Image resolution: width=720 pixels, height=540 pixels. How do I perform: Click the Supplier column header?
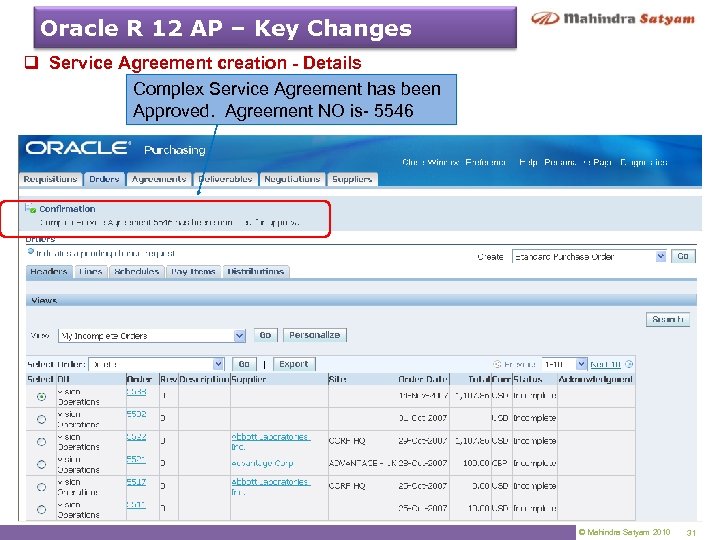248,379
